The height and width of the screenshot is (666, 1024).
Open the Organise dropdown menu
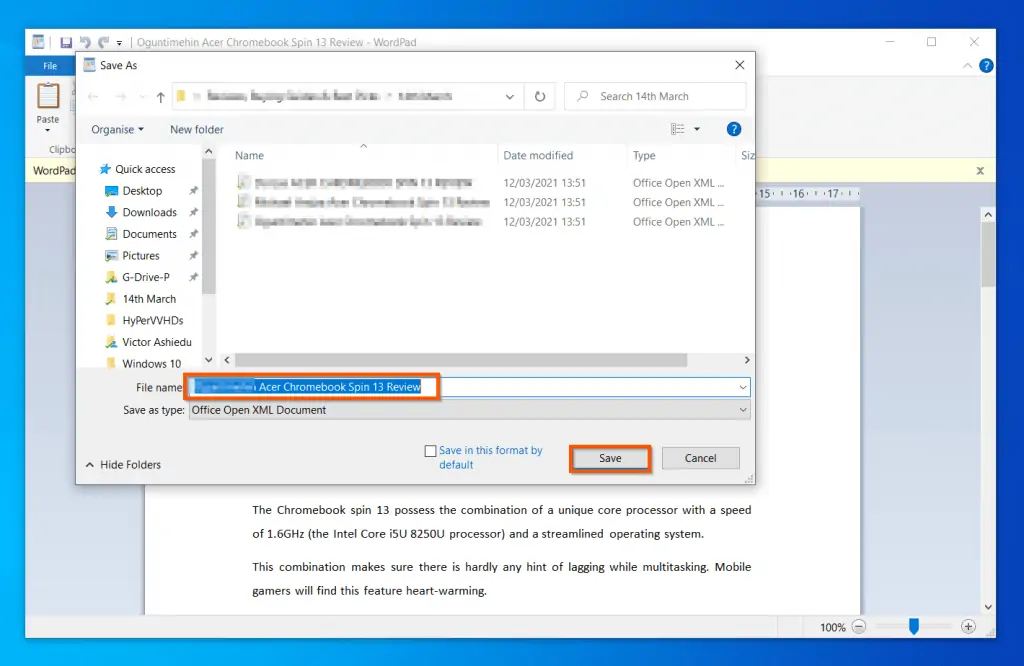(117, 129)
